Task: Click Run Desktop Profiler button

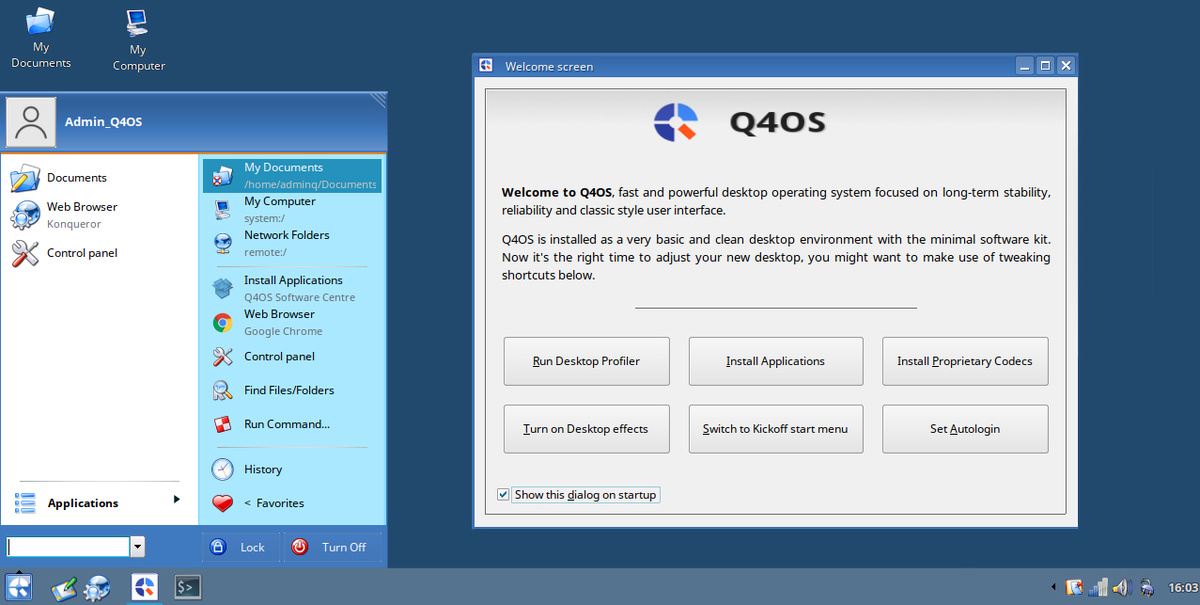Action: [x=586, y=361]
